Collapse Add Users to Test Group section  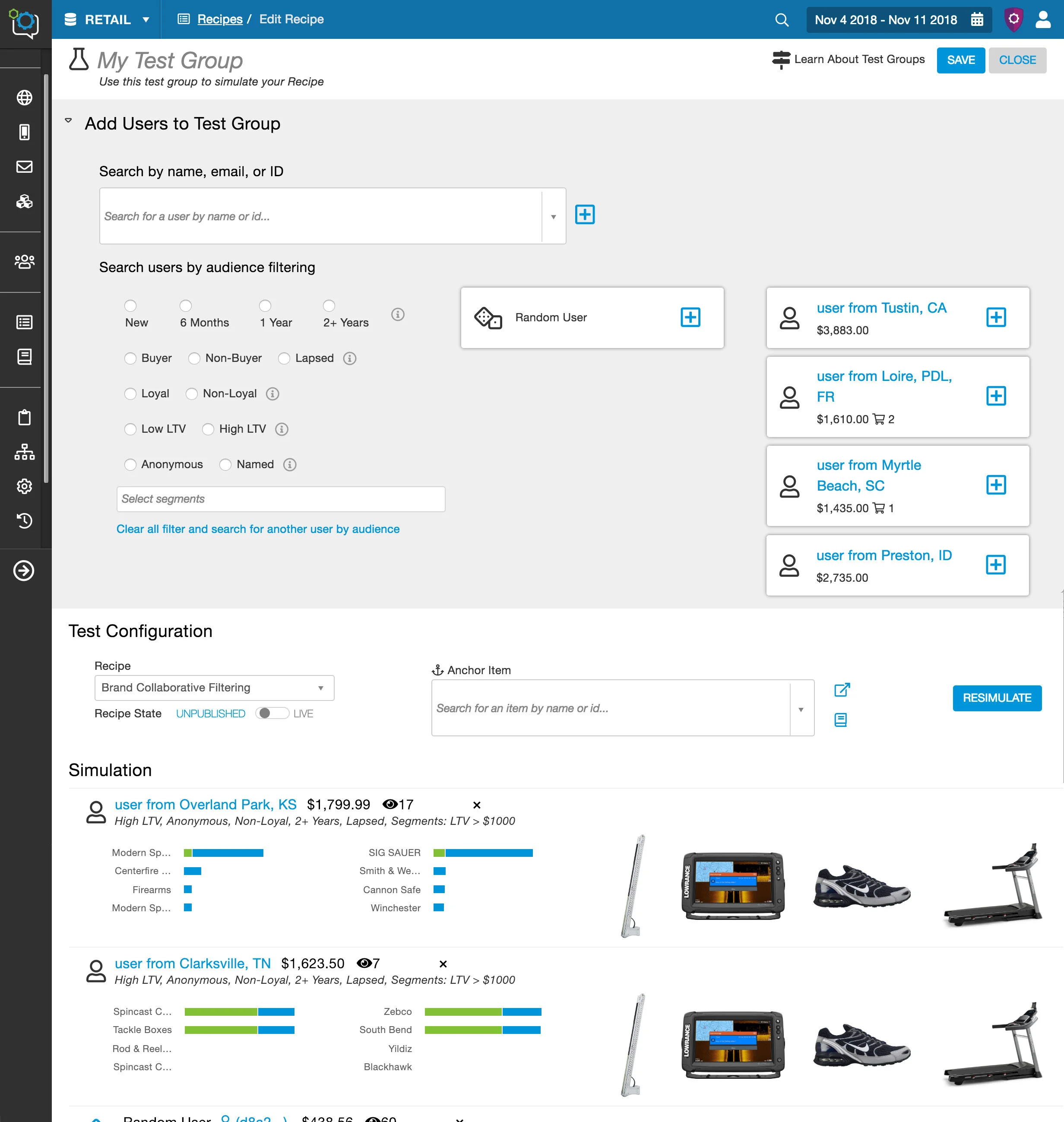[69, 121]
